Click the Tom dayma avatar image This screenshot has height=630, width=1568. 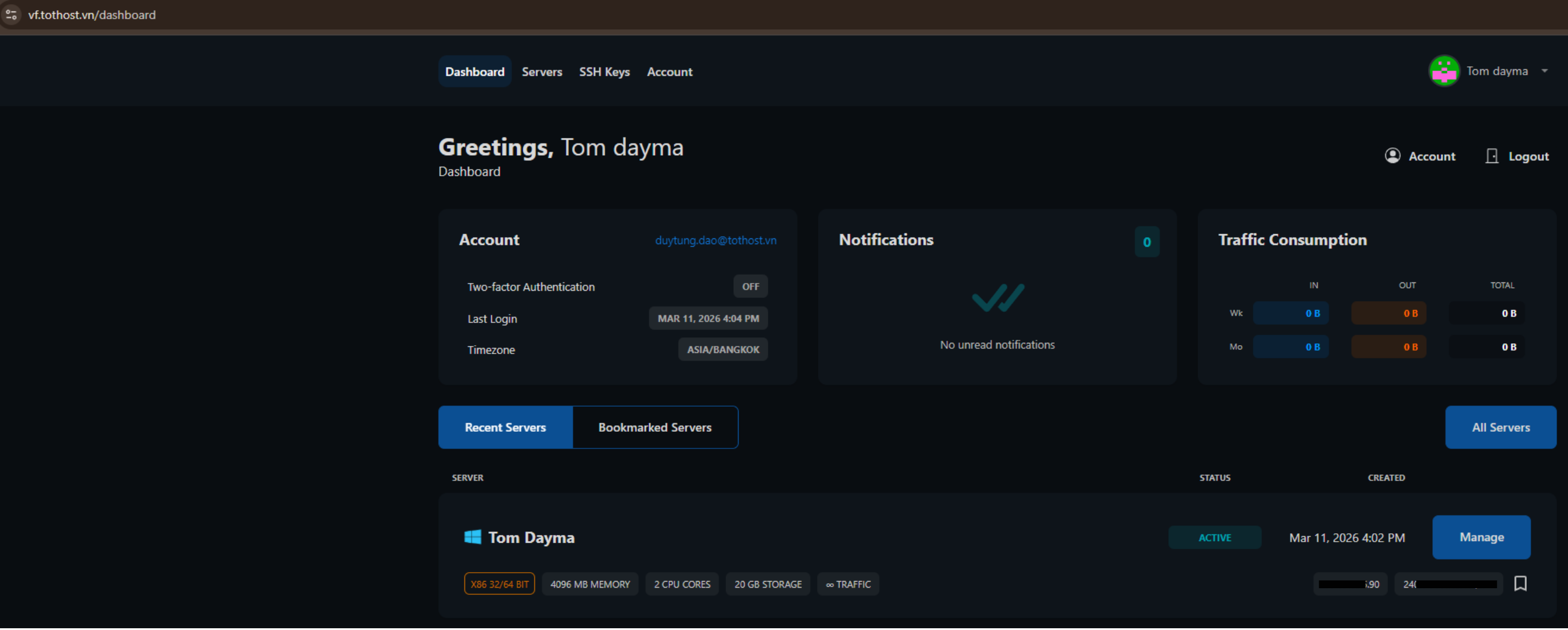click(1443, 71)
